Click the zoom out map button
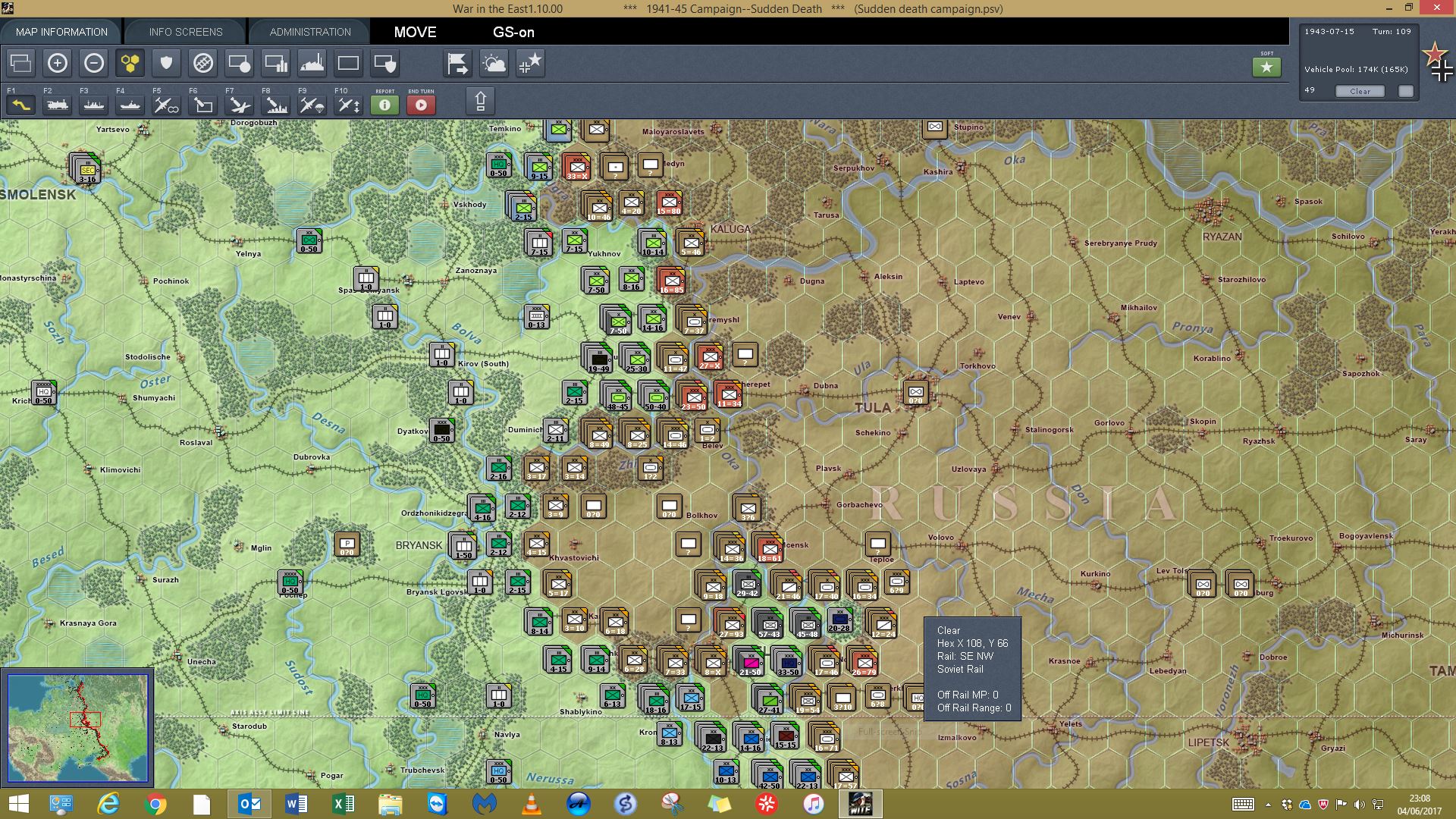Image resolution: width=1456 pixels, height=819 pixels. point(94,63)
